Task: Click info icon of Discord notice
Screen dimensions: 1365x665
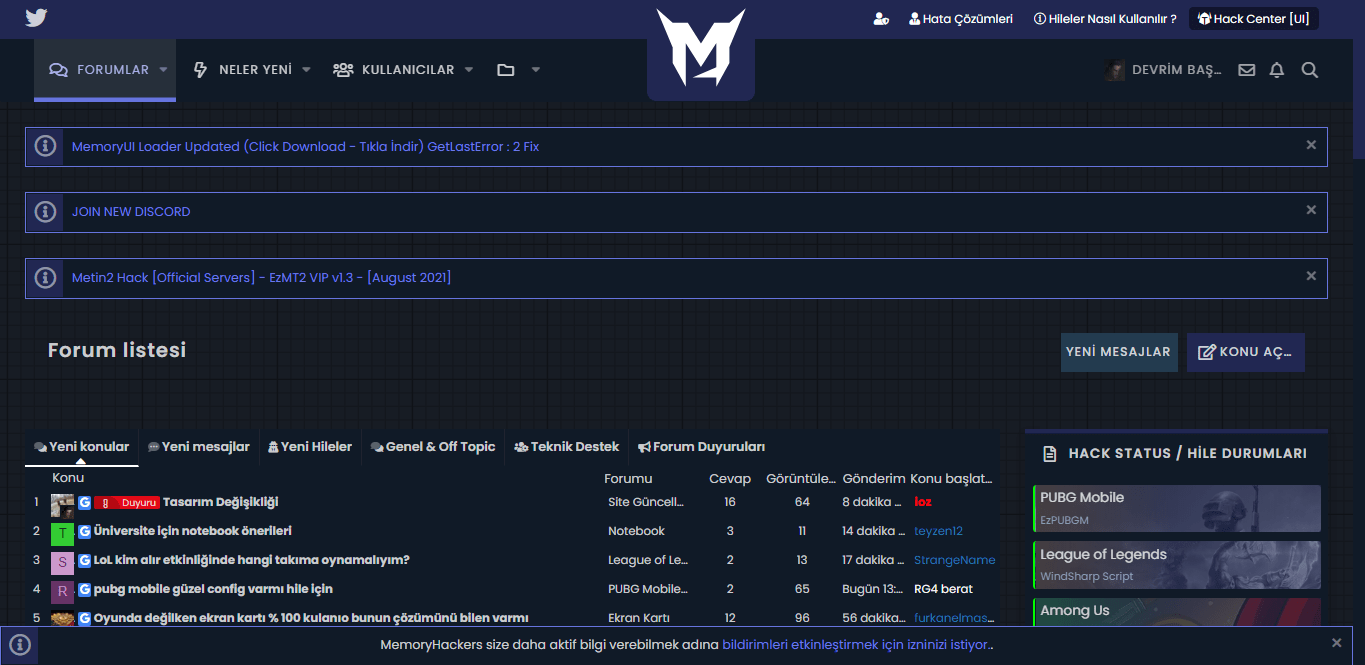Action: pyautogui.click(x=45, y=212)
